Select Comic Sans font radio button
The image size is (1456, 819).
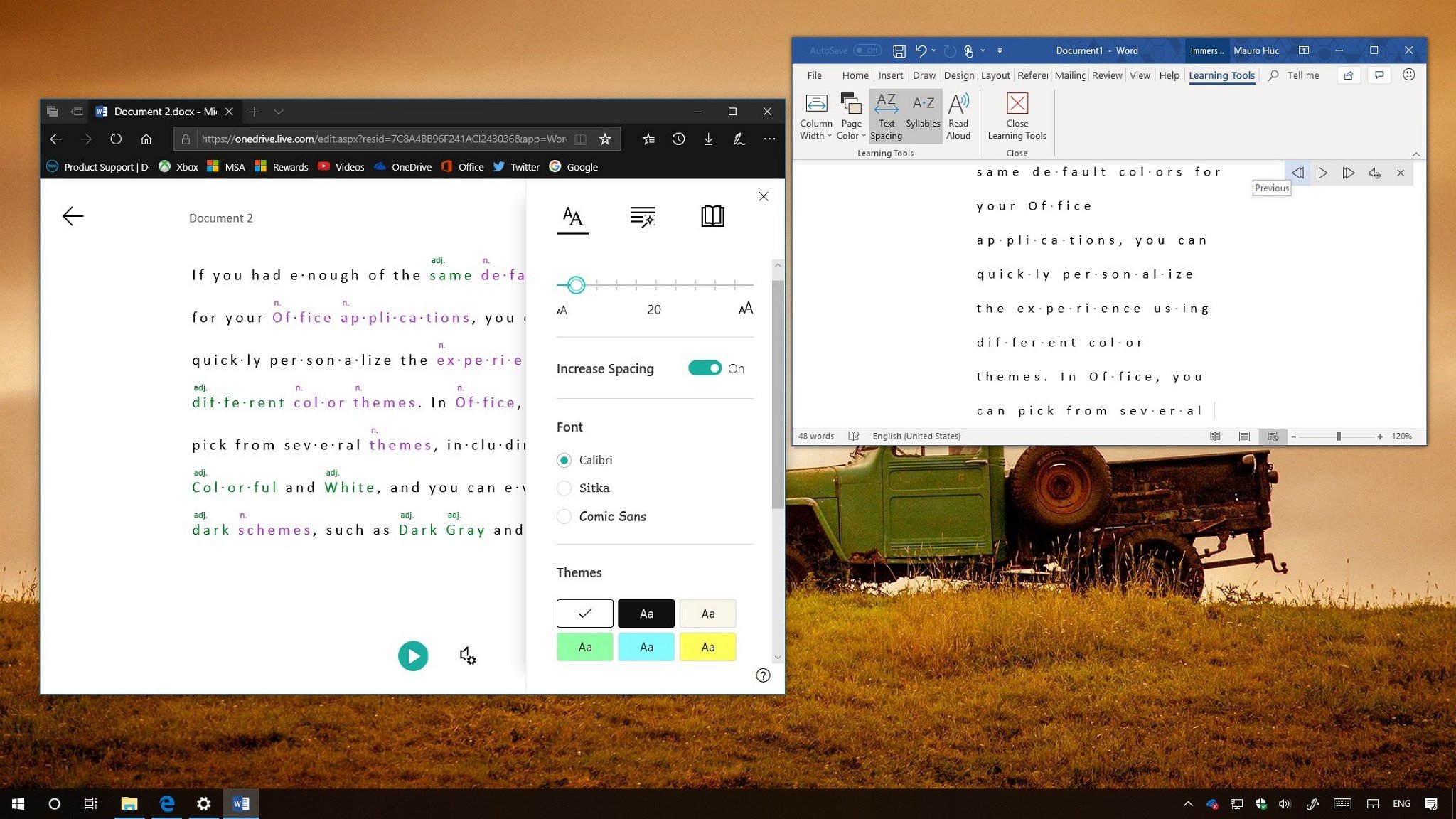click(x=564, y=516)
